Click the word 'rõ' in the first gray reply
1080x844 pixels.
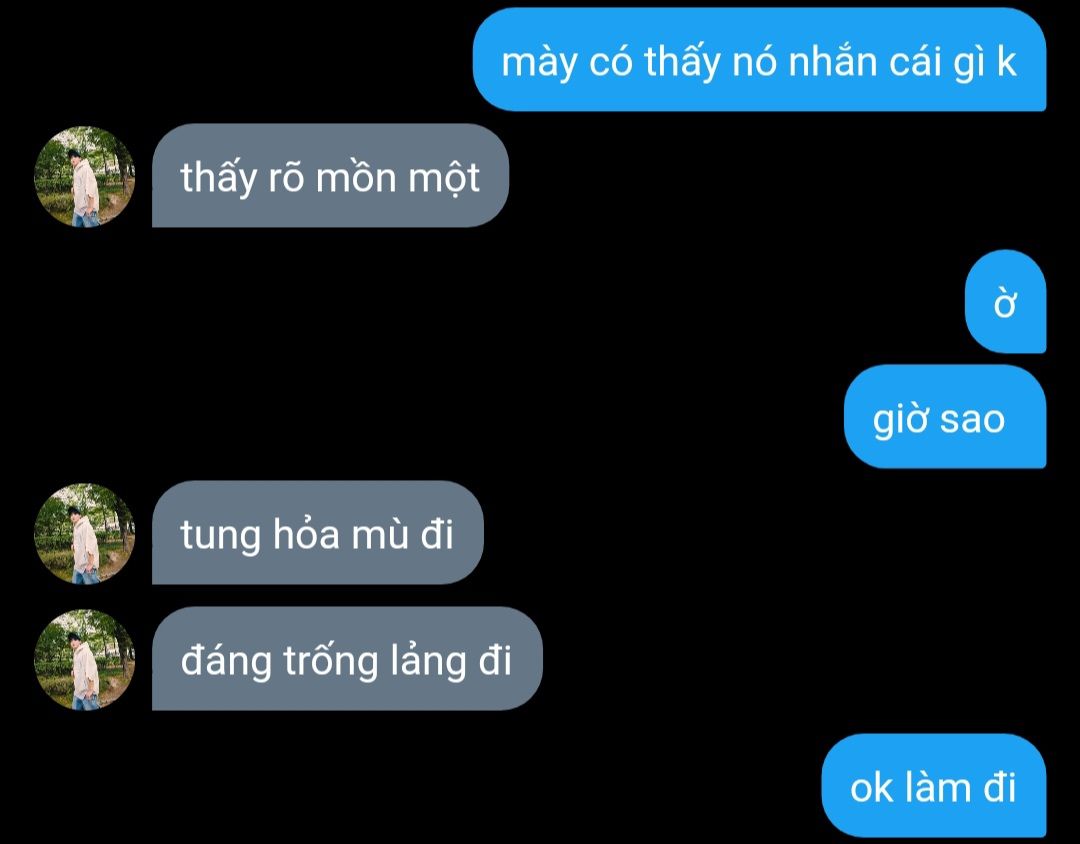286,178
